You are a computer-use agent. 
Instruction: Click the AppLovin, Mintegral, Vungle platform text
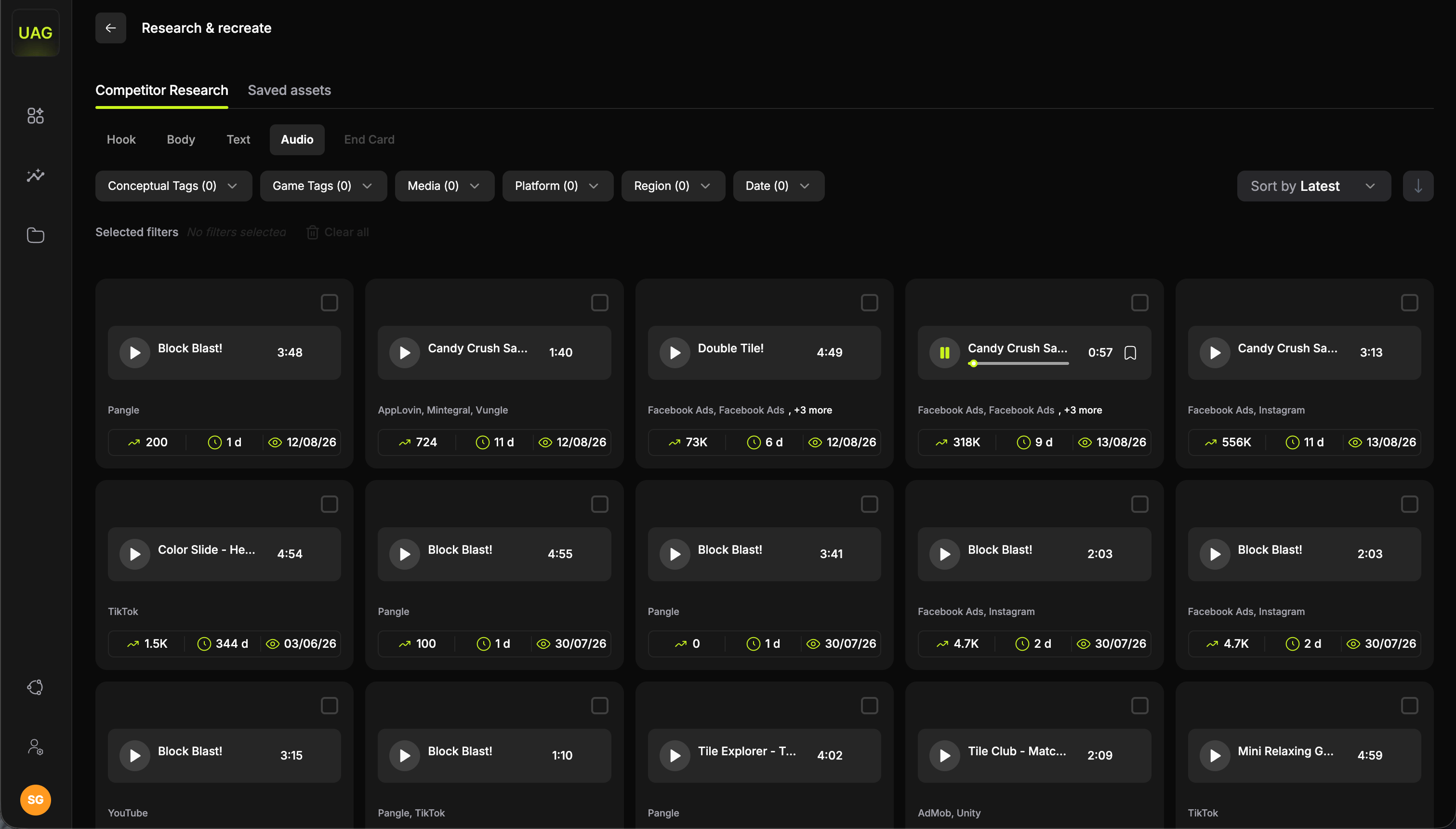(x=443, y=410)
